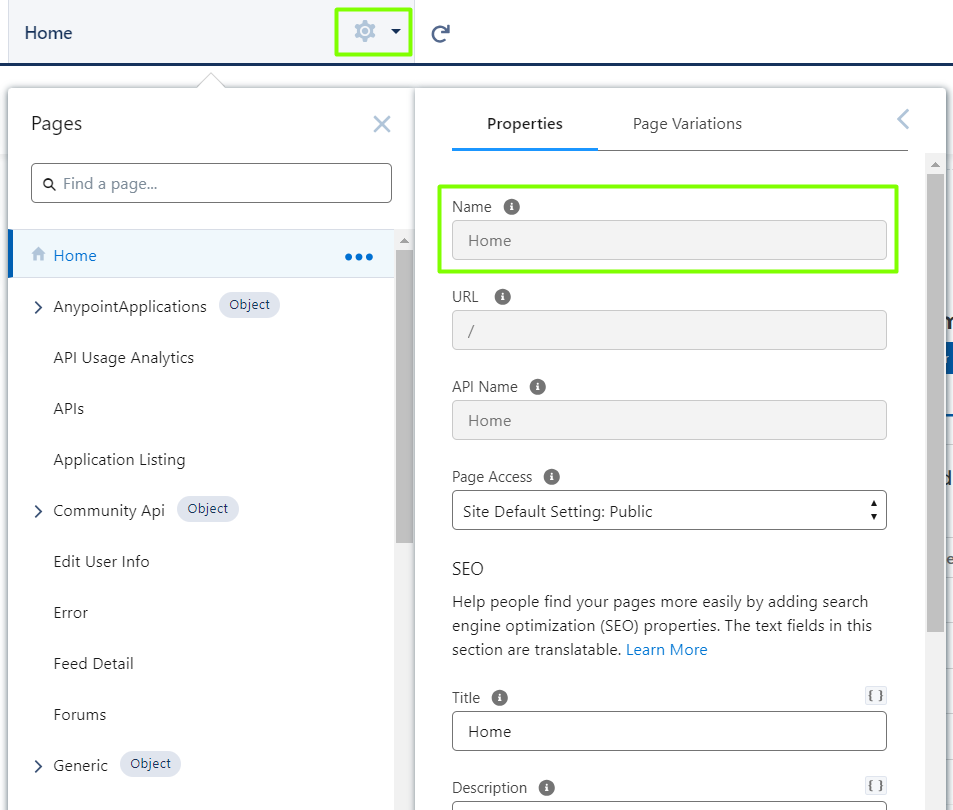
Task: Open the Page Access dropdown
Action: [x=668, y=511]
